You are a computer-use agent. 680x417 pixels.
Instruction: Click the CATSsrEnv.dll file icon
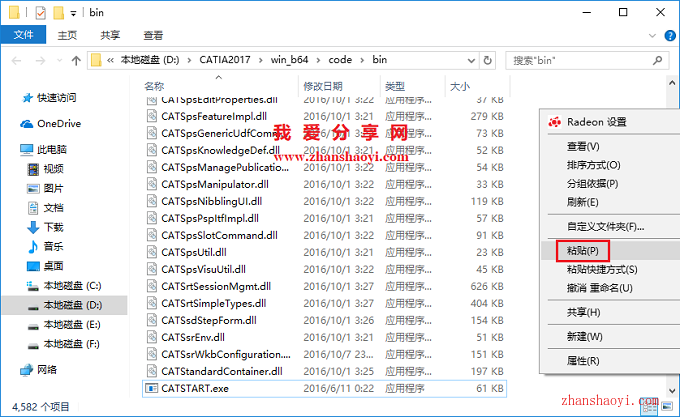151,337
